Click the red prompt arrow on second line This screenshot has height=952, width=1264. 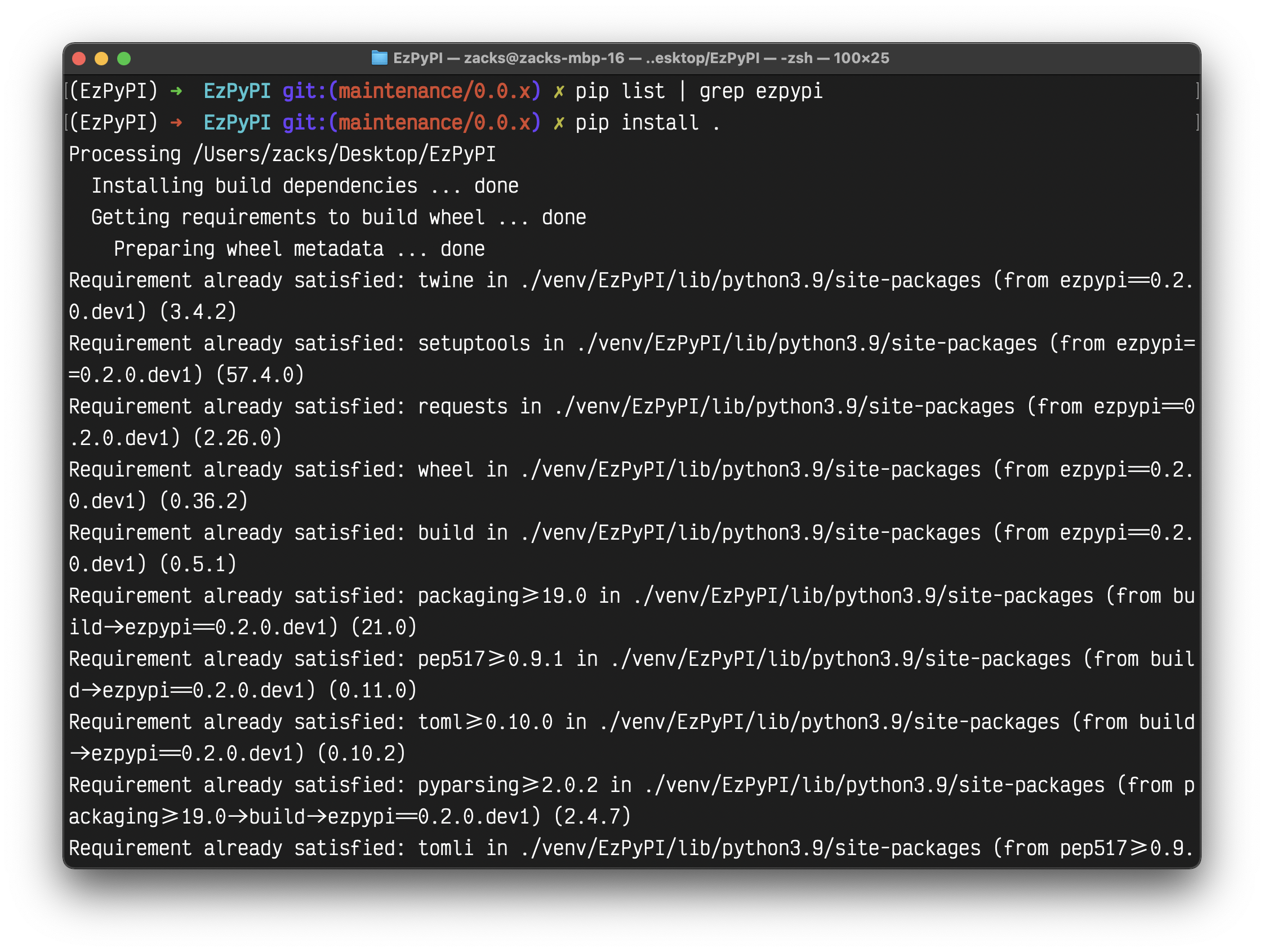click(x=176, y=122)
